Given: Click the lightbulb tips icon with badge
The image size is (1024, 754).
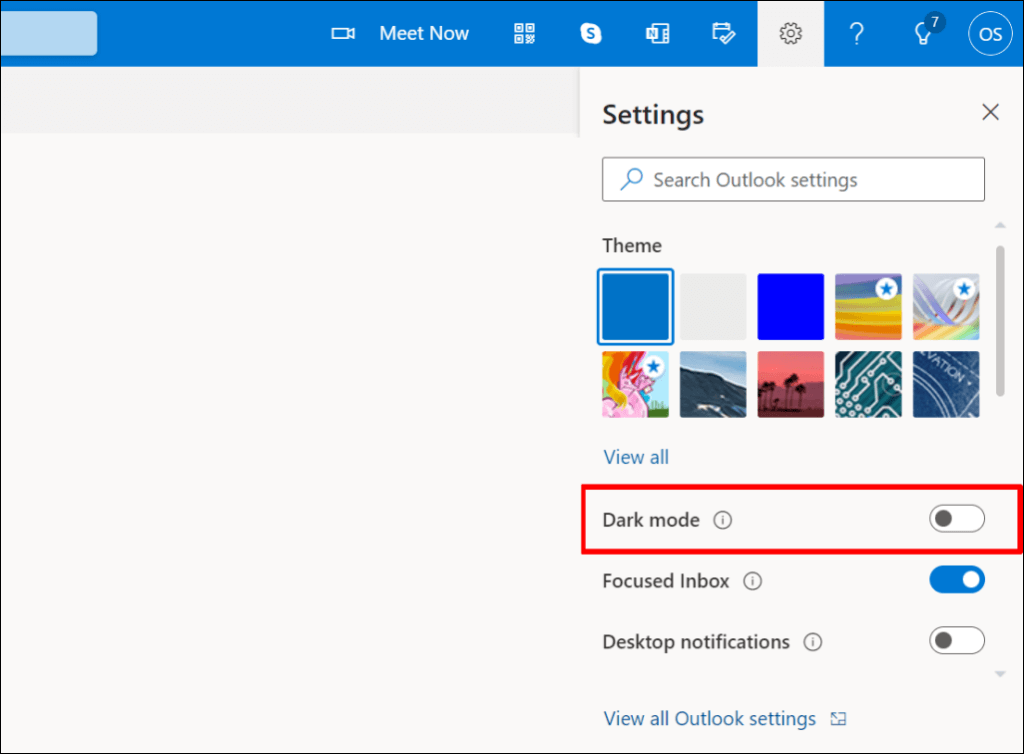Looking at the screenshot, I should pyautogui.click(x=924, y=34).
